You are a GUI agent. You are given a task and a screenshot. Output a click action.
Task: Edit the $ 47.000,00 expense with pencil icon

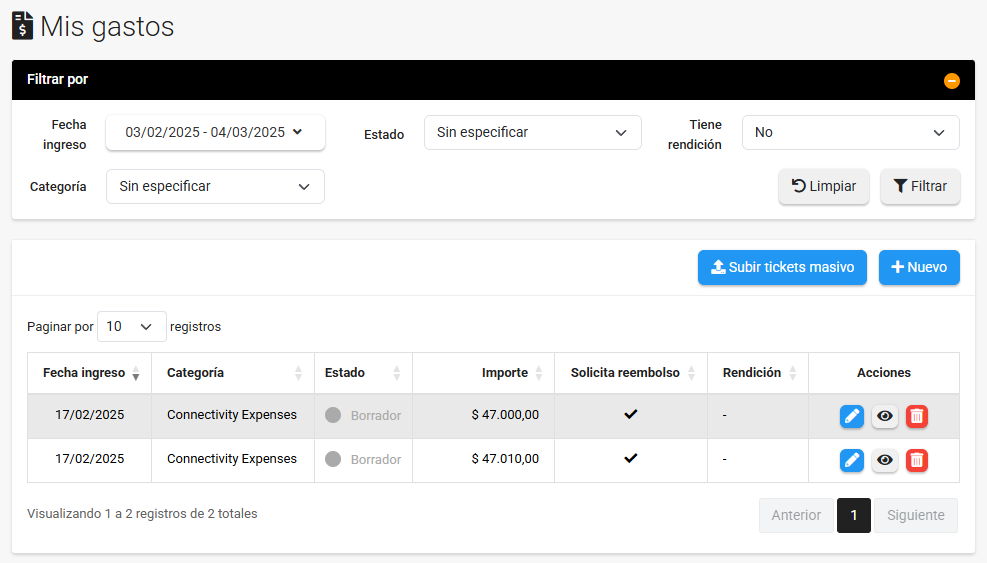(x=851, y=416)
